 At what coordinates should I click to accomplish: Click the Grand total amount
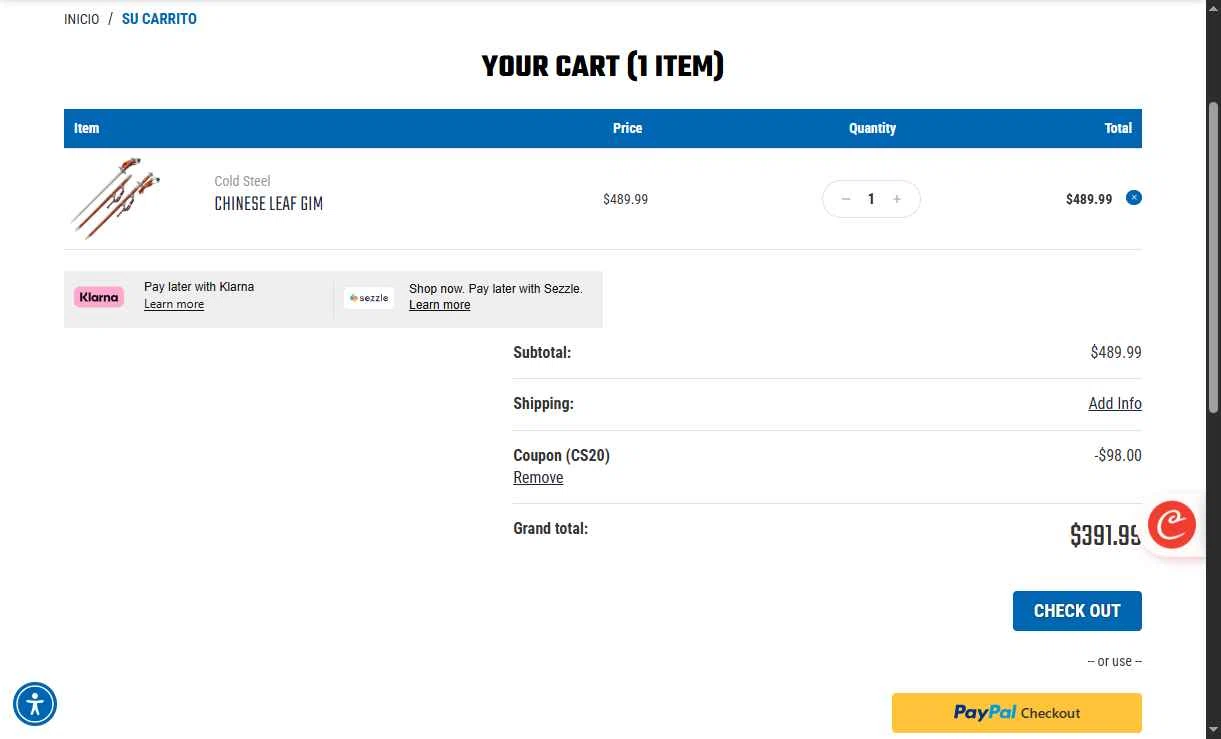pos(1105,536)
